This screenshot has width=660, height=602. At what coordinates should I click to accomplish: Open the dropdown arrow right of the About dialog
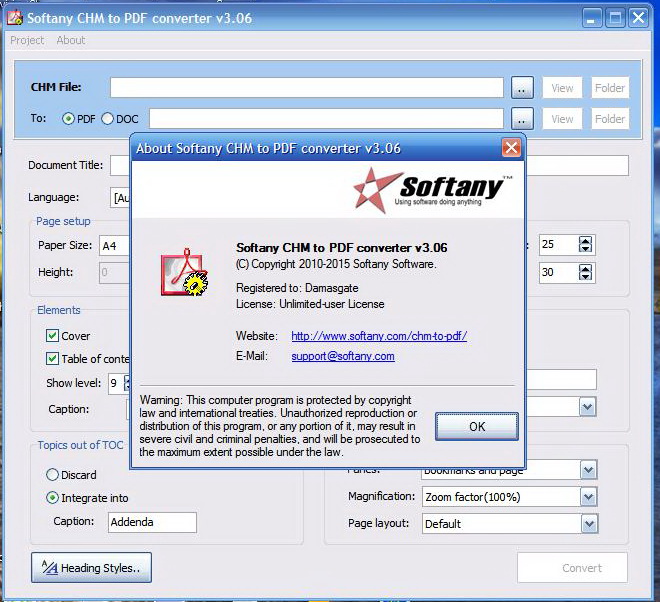click(588, 407)
